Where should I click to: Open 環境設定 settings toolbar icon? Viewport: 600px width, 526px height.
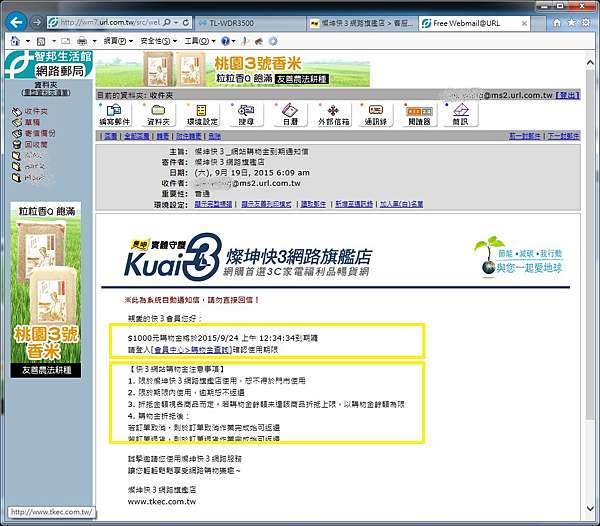tap(202, 114)
